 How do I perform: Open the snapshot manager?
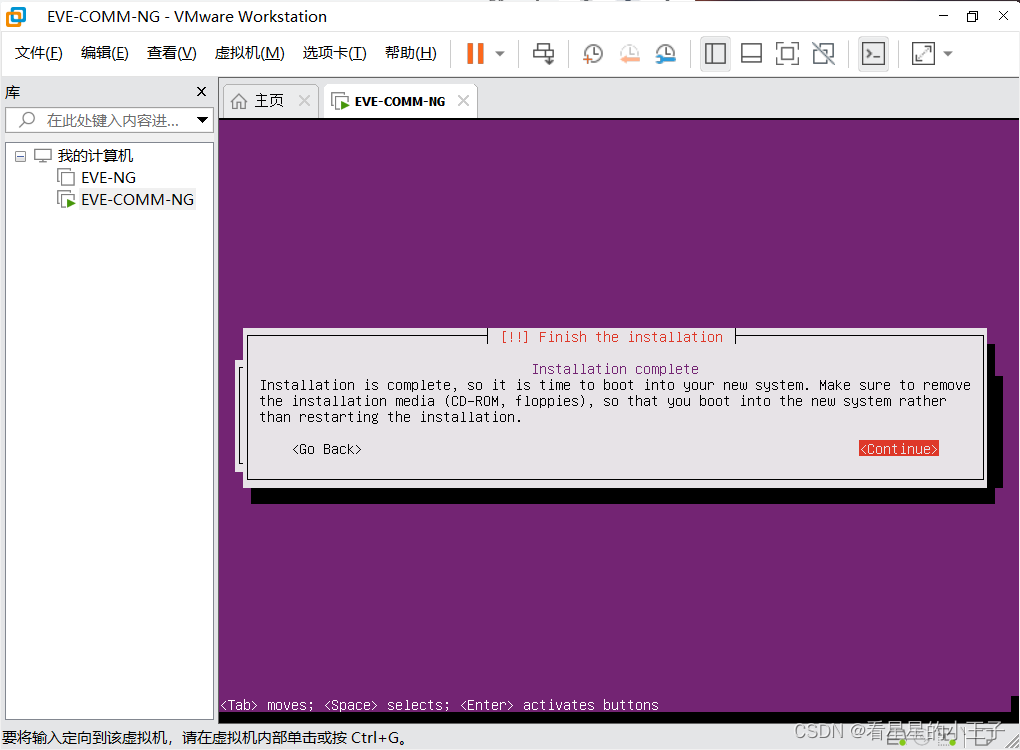coord(665,53)
